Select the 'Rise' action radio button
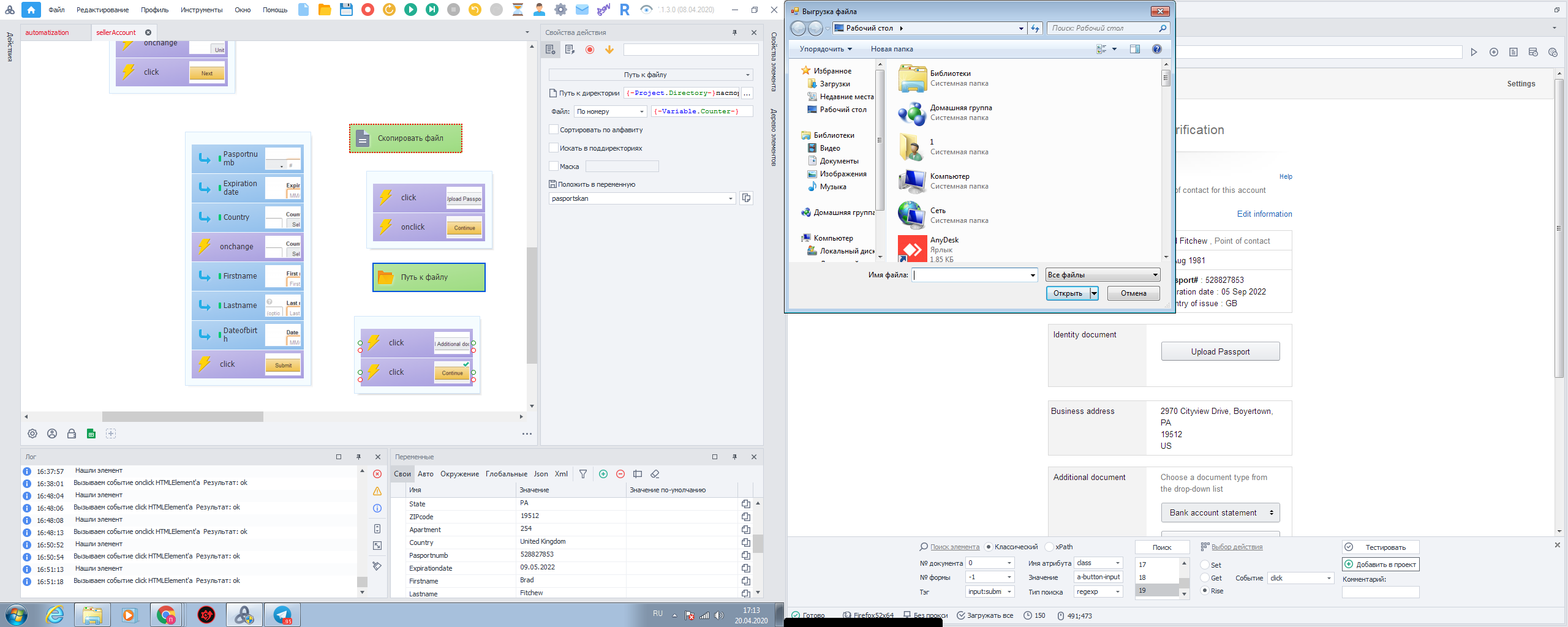 (1205, 591)
